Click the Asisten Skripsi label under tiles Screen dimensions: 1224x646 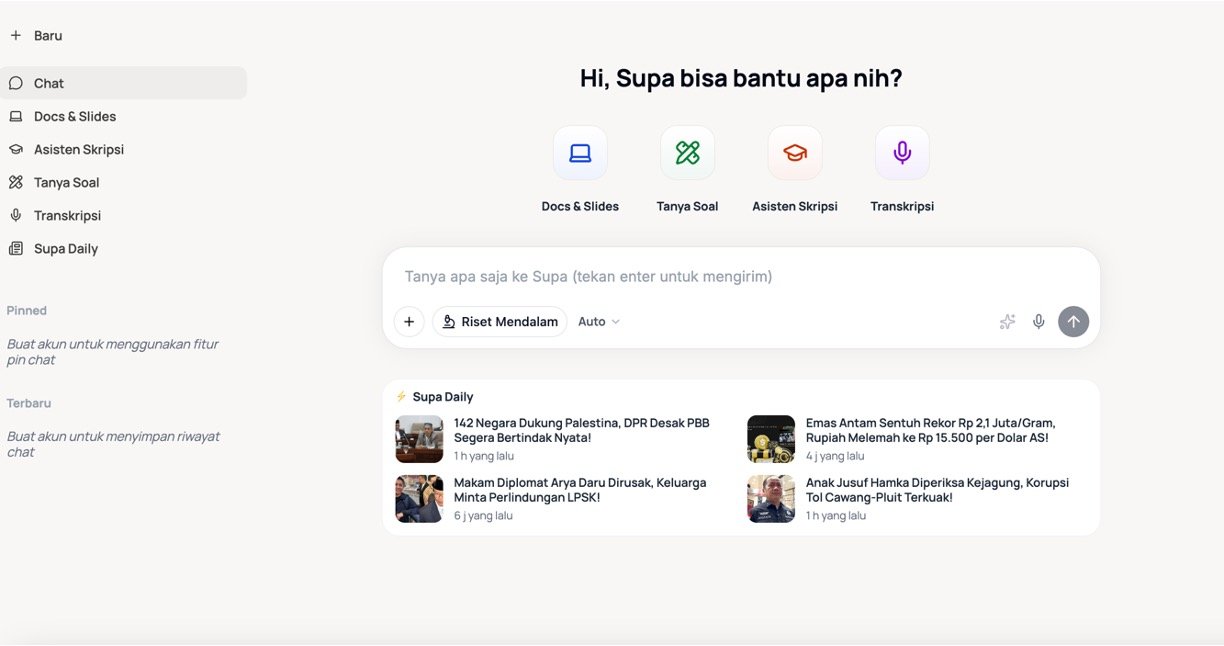point(795,206)
